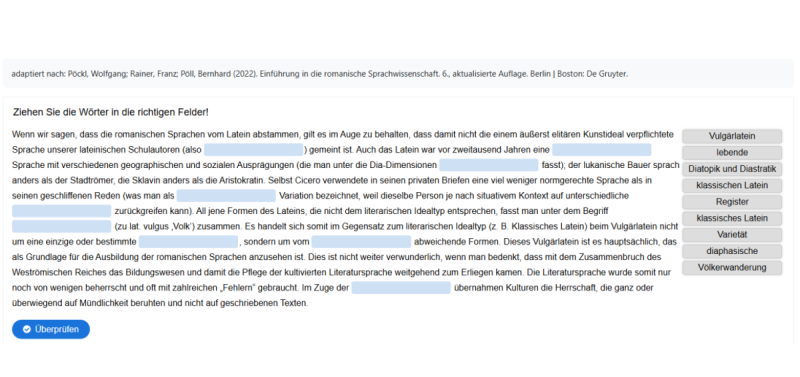Choose the klassischen Latein word tile
Screen dimensions: 800x377
click(x=732, y=185)
